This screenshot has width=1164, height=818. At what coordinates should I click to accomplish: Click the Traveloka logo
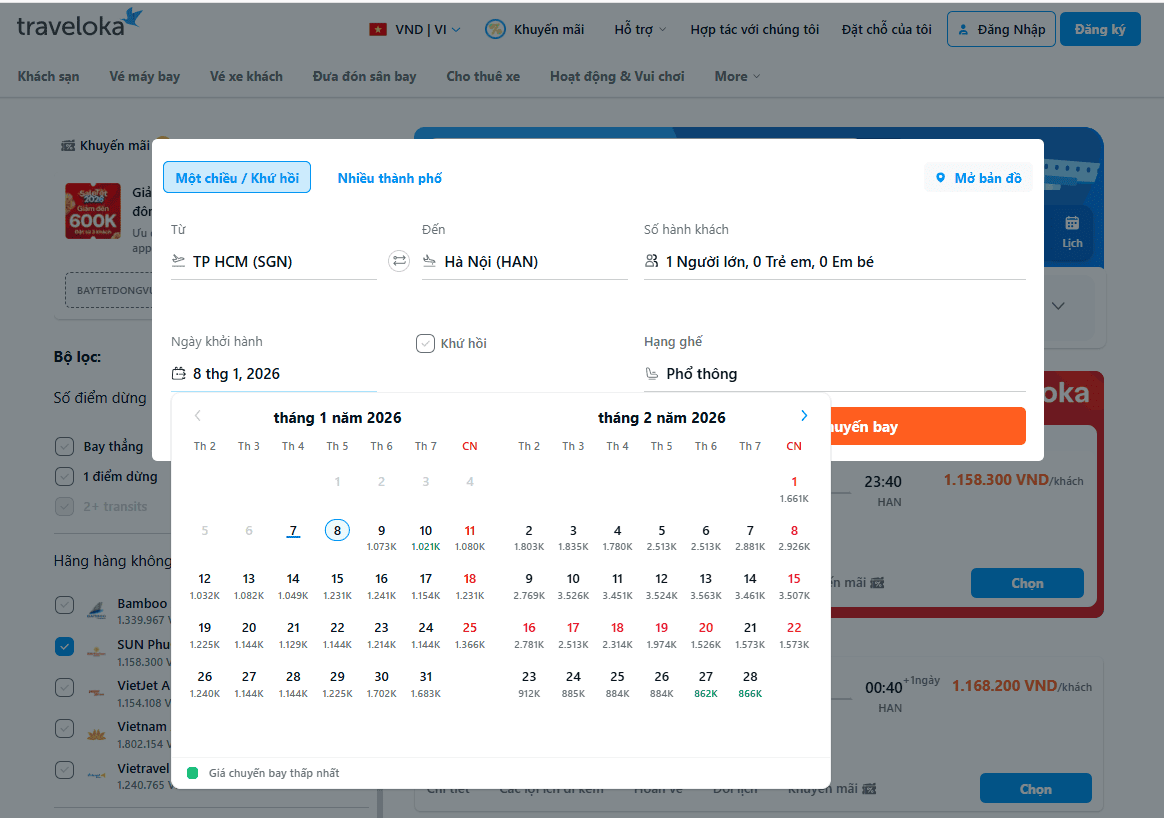80,24
